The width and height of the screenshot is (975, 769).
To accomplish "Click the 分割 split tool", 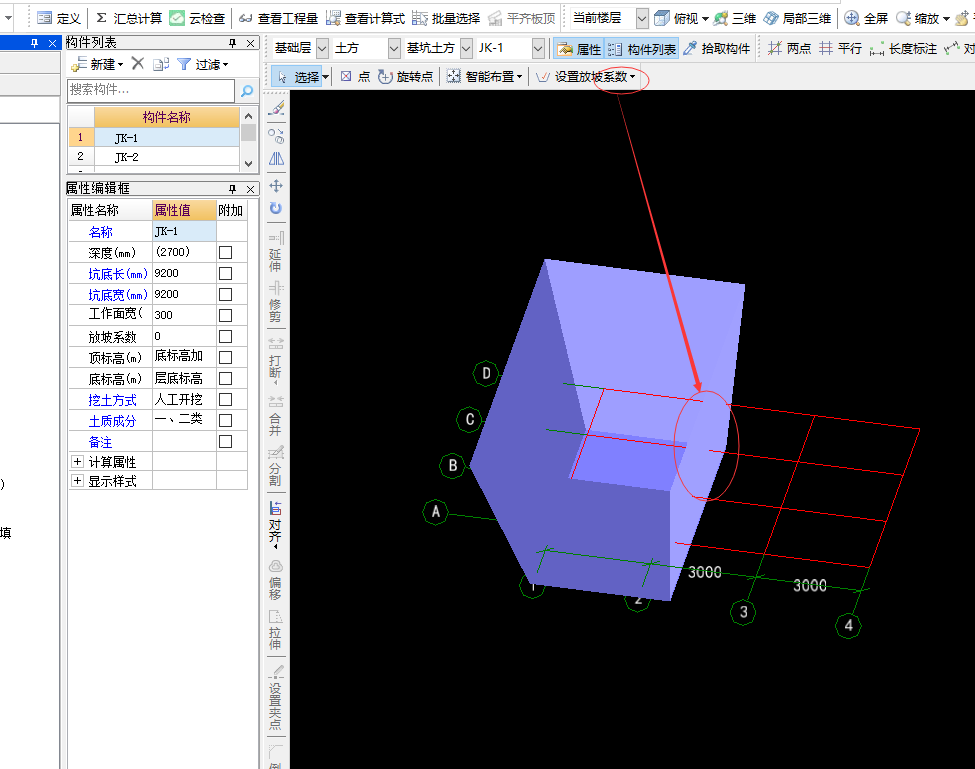I will point(275,466).
